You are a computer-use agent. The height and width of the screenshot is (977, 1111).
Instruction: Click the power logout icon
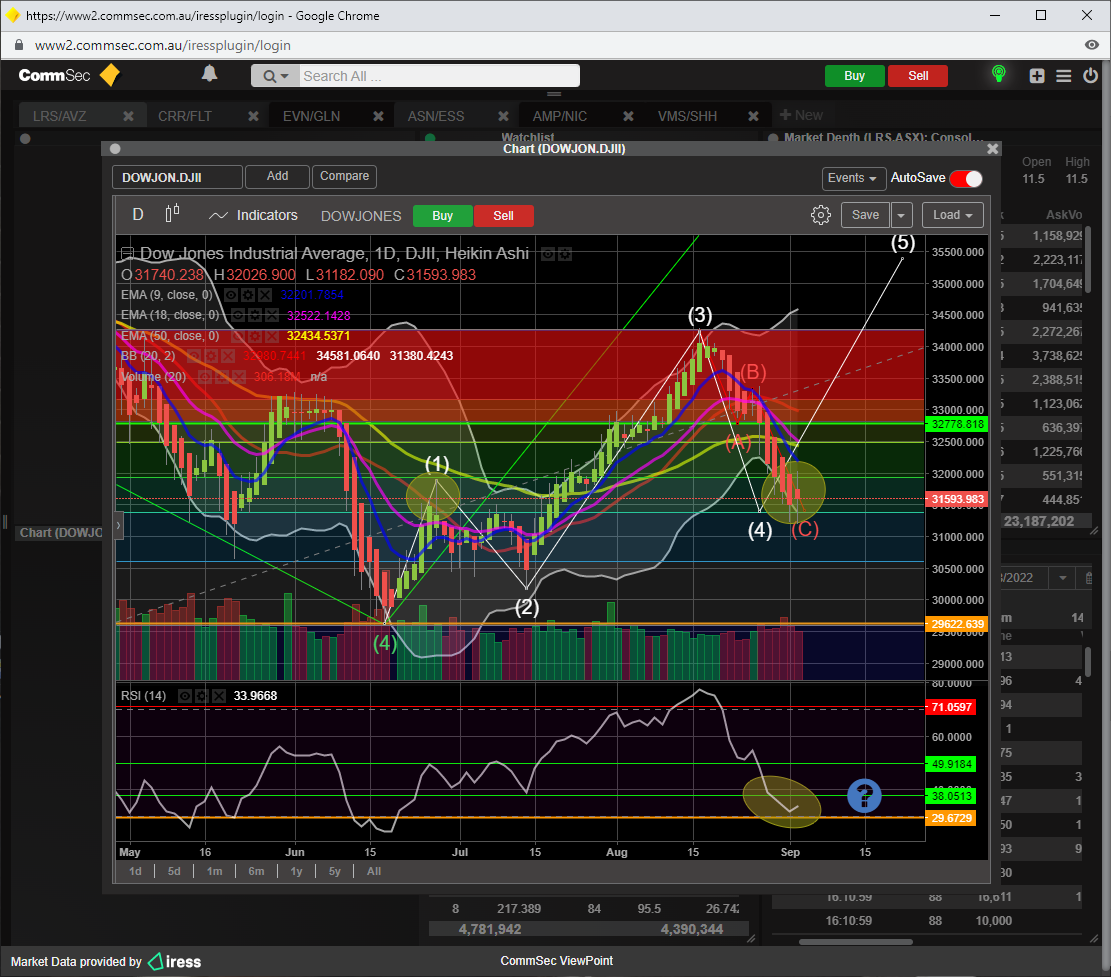(x=1090, y=75)
